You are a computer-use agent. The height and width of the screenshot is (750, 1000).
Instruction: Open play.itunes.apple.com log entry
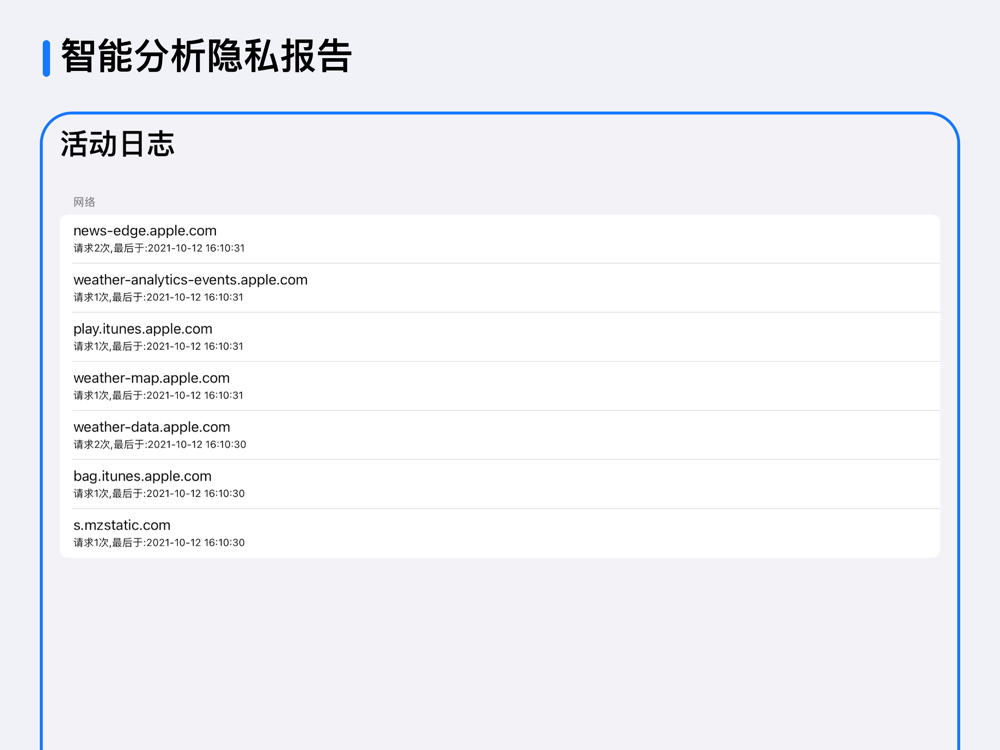(500, 337)
